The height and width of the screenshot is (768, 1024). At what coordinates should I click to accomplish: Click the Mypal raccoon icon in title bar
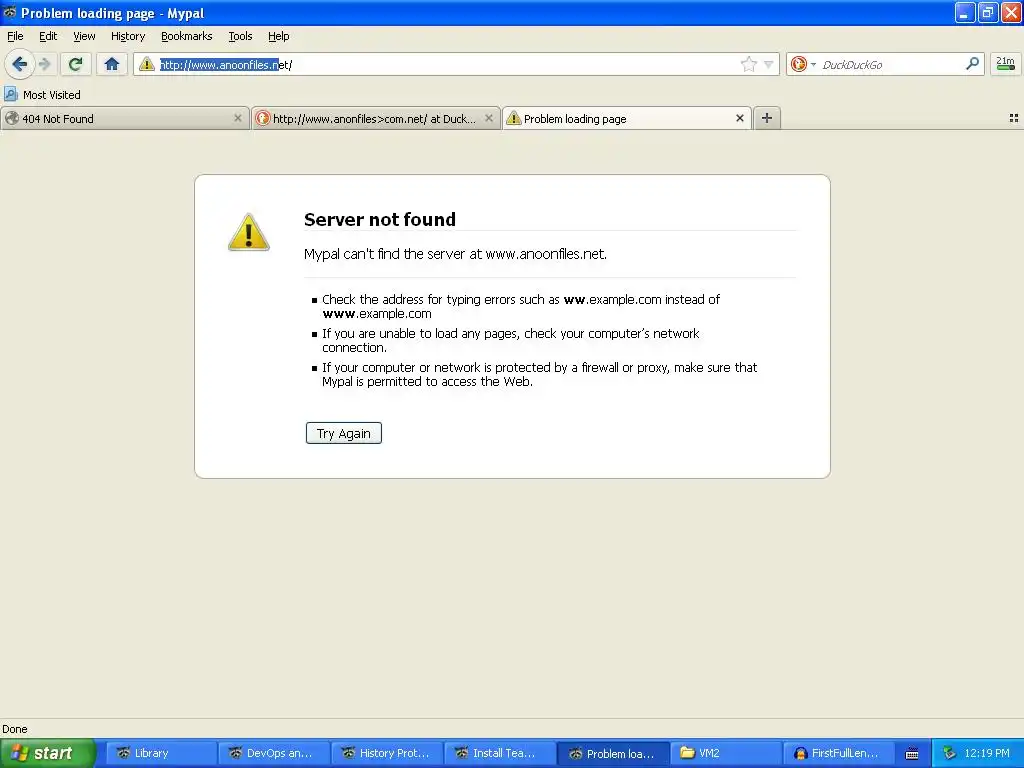(x=9, y=12)
